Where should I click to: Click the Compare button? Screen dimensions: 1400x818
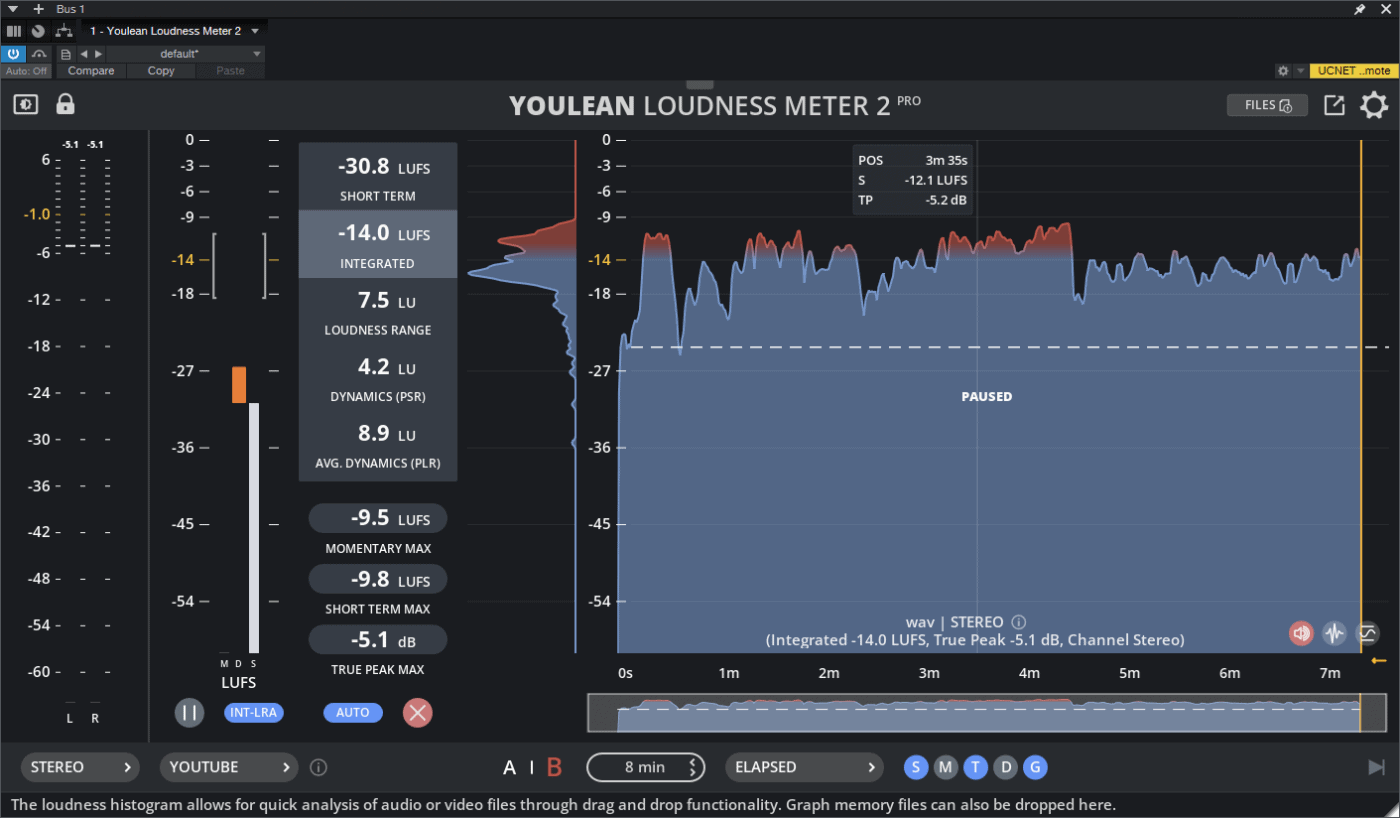point(91,71)
